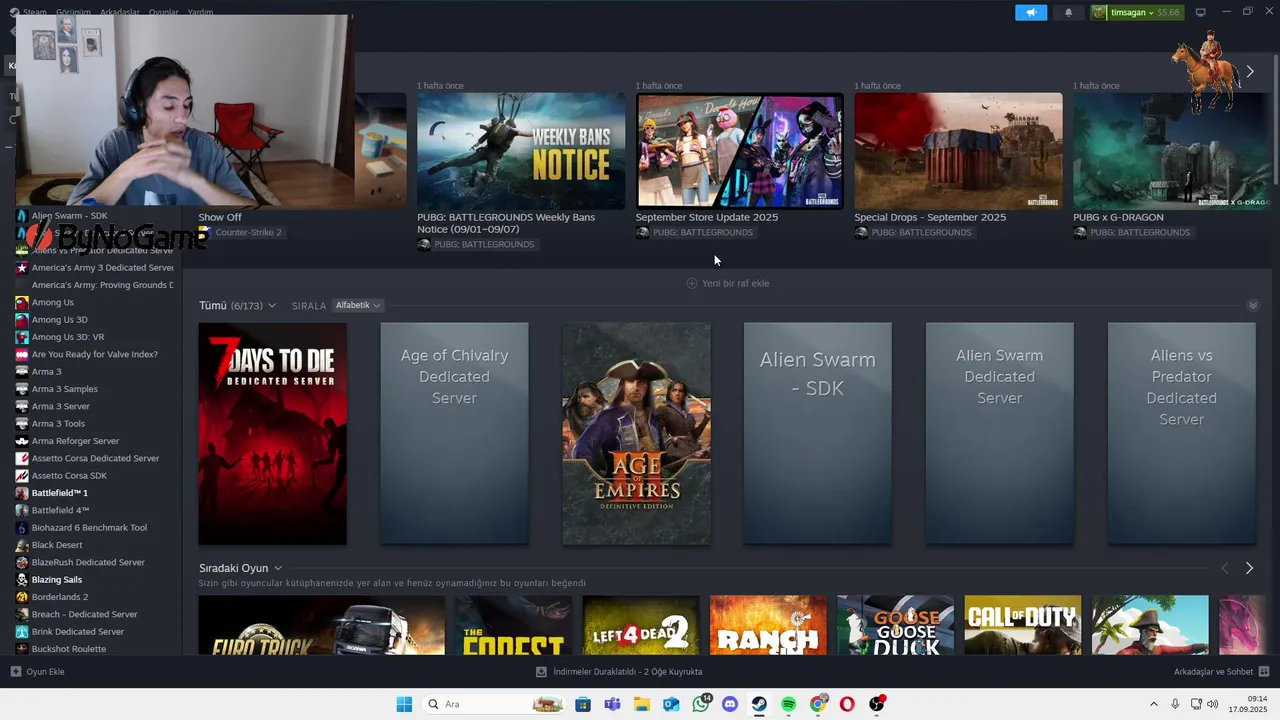Open the notifications bell icon
The image size is (1280, 720).
(x=1068, y=13)
